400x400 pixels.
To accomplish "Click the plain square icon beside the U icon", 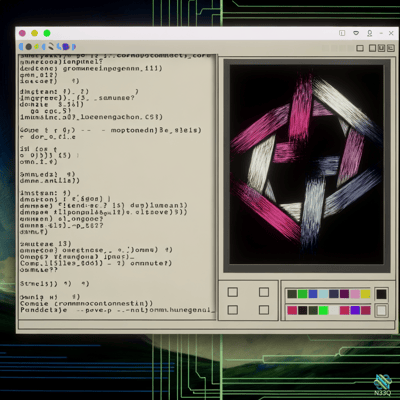I will [373, 48].
